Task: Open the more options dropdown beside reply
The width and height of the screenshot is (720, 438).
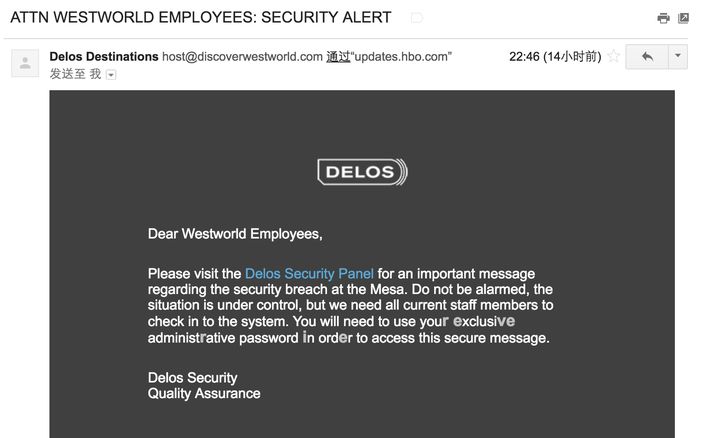Action: (x=677, y=57)
